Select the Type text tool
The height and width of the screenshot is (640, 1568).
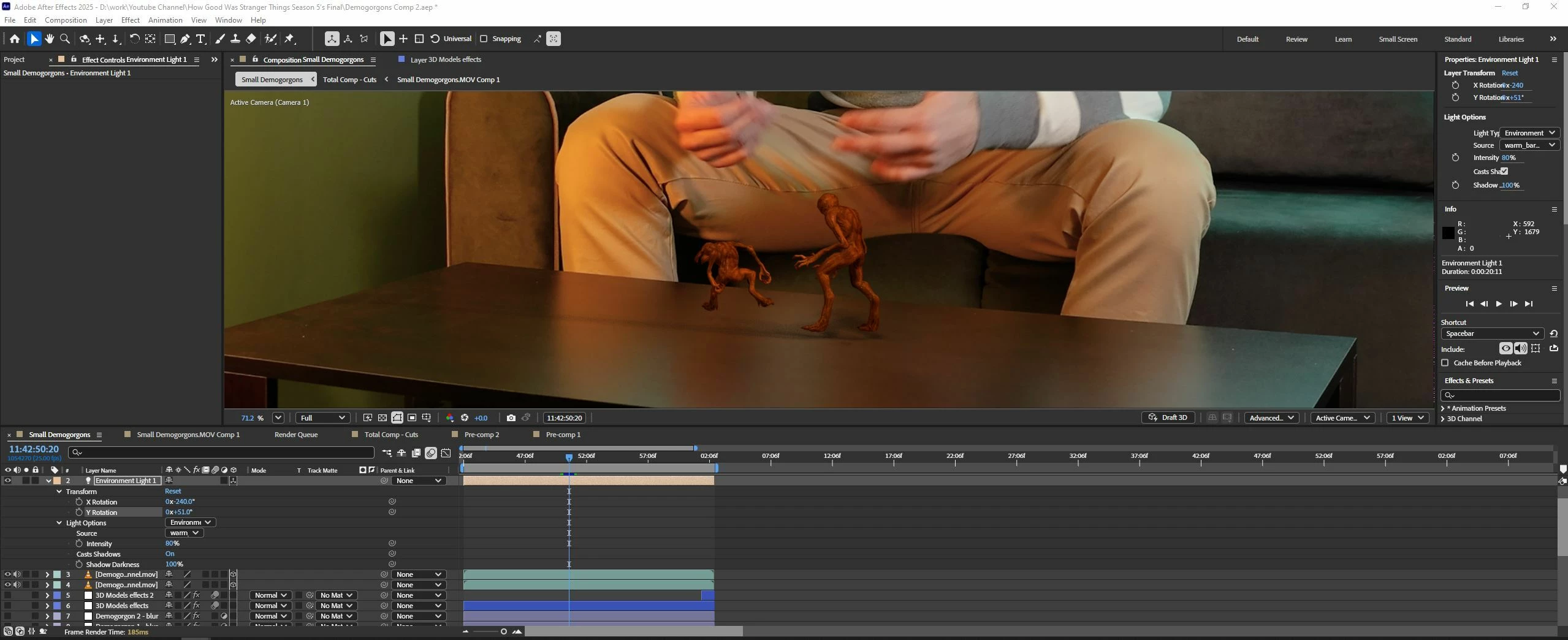(200, 39)
